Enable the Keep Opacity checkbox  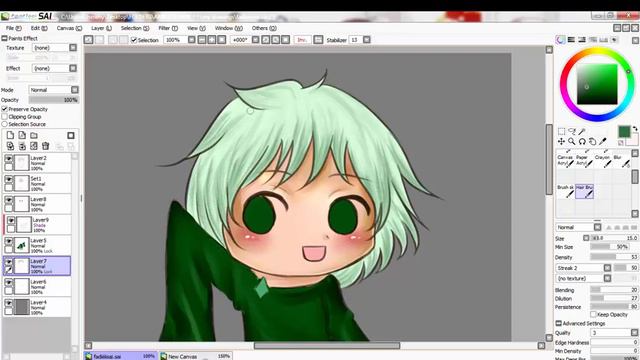pyautogui.click(x=593, y=314)
